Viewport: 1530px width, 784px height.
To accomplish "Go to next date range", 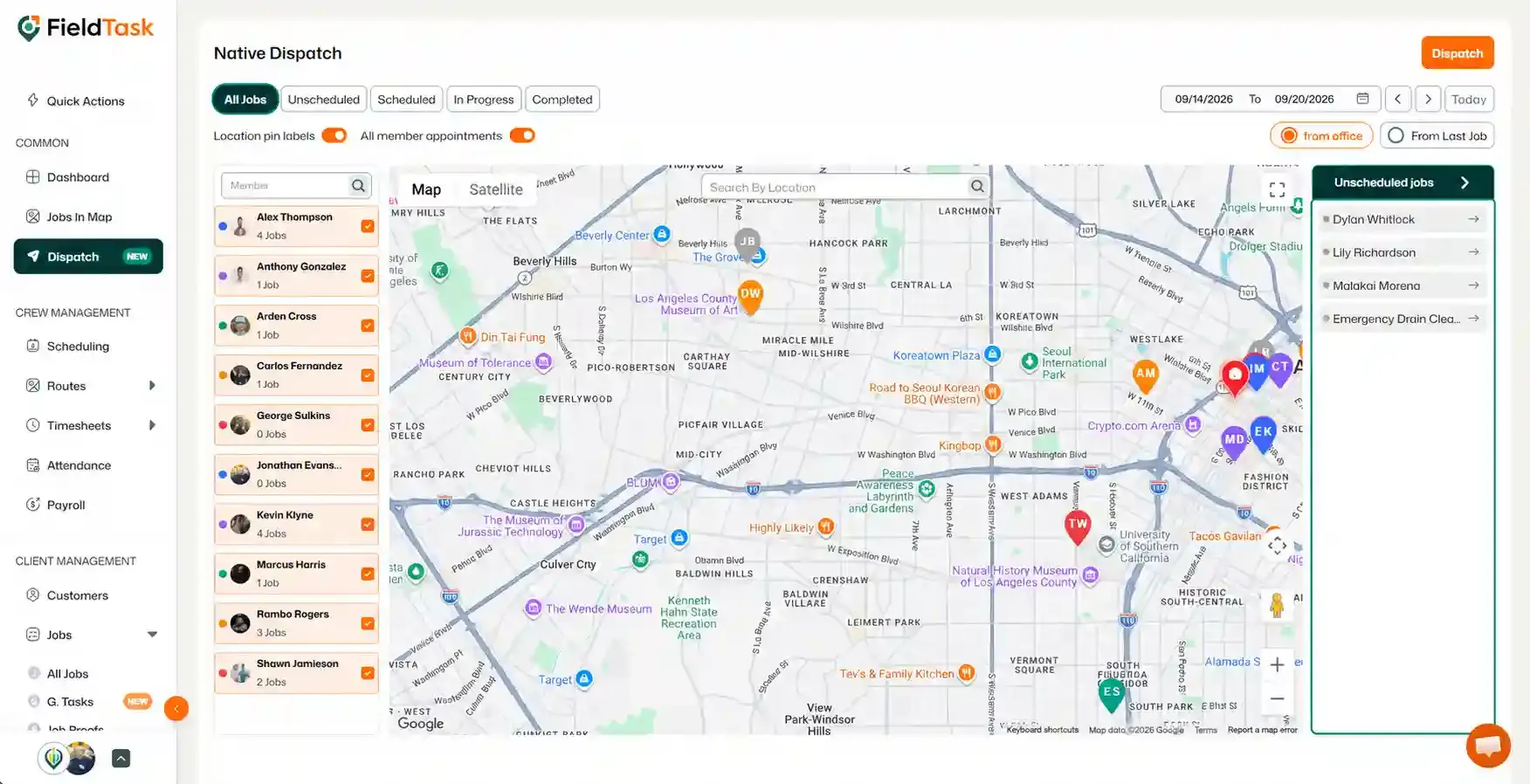I will click(1428, 99).
